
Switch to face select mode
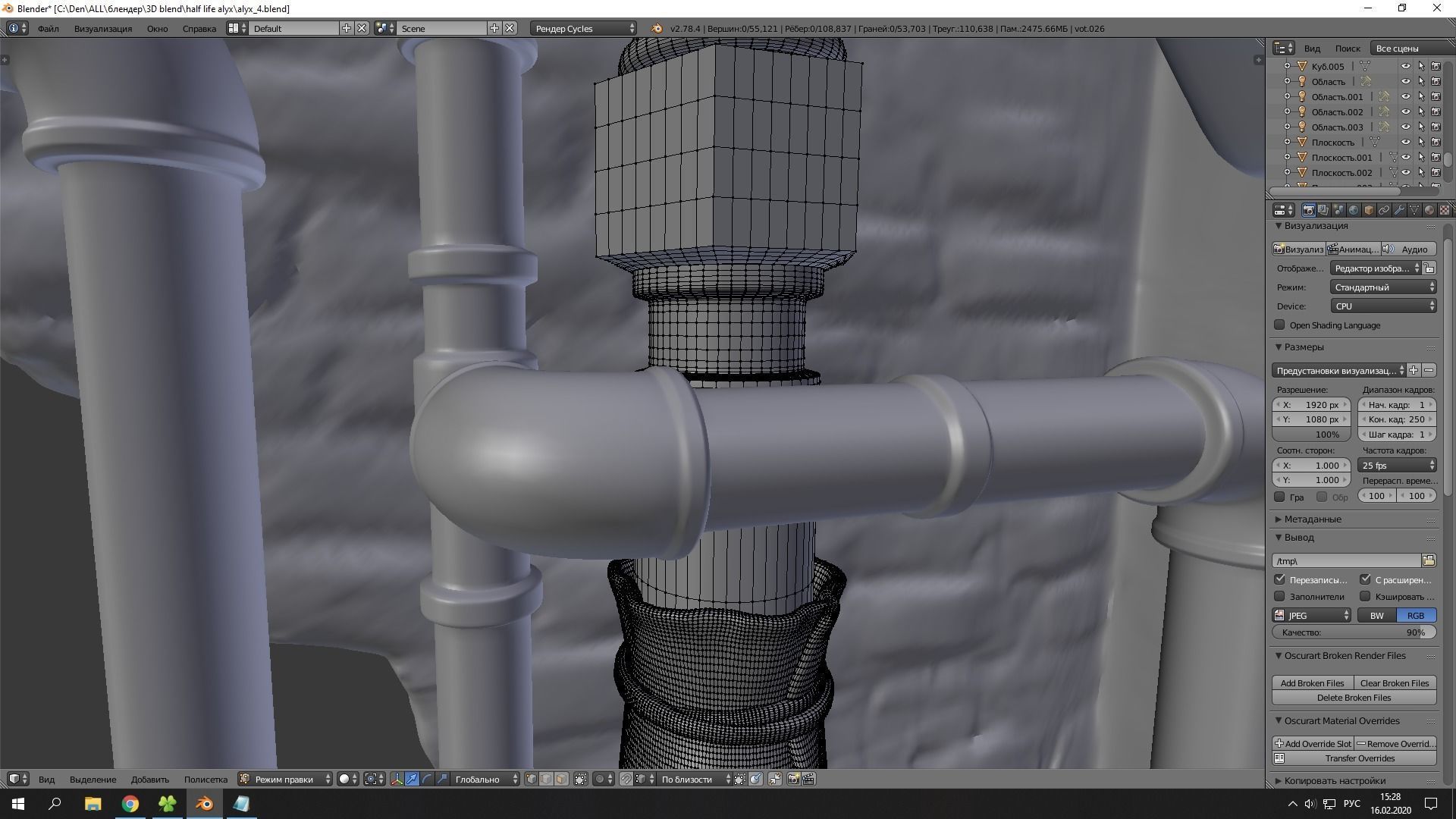(561, 779)
